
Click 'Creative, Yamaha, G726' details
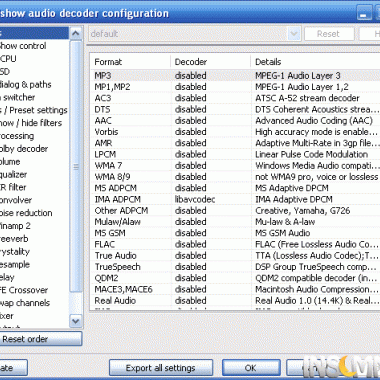(x=303, y=211)
